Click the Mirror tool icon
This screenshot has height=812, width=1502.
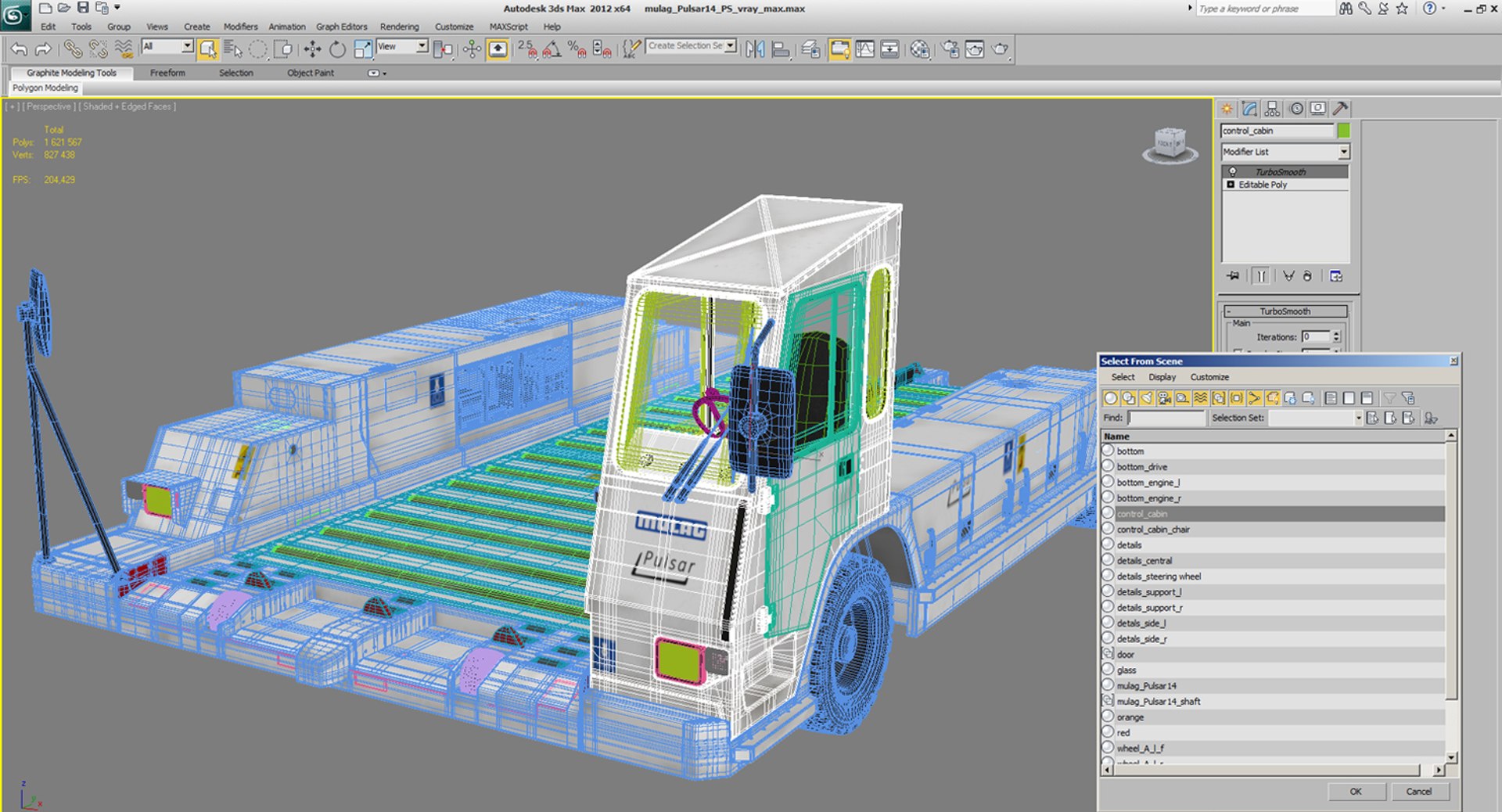[x=755, y=49]
